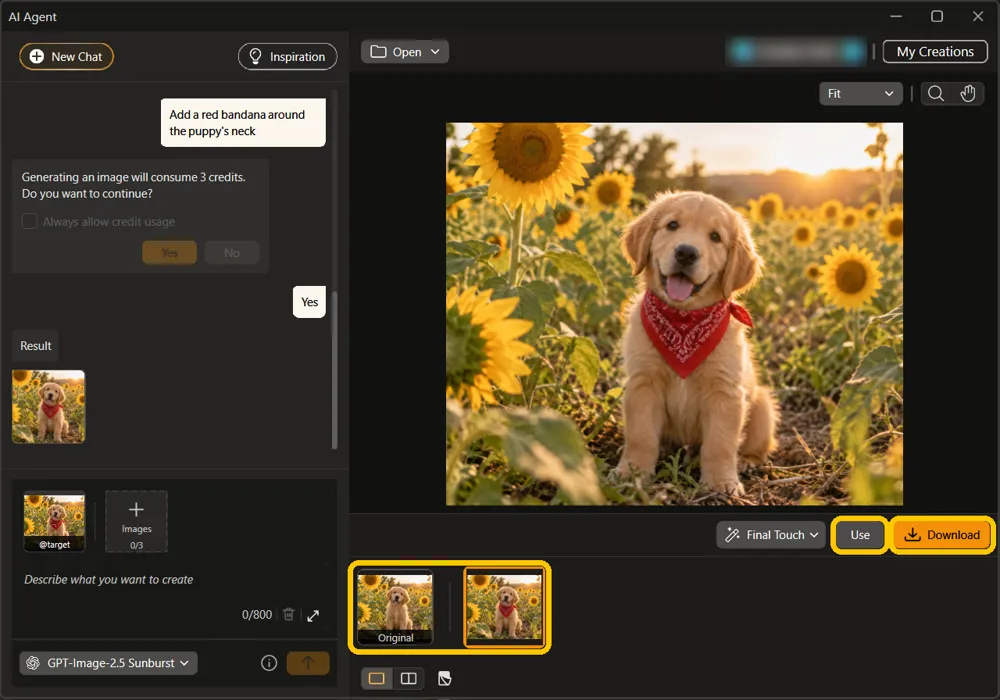1000x700 pixels.
Task: Click the prompt description input field
Action: coord(173,580)
